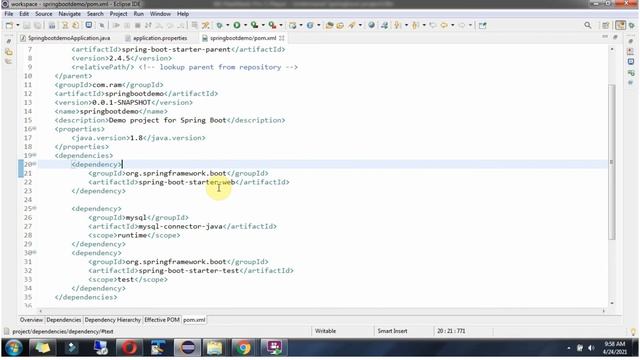Open the Help menu
Viewport: 640px width, 360px height.
tap(182, 14)
